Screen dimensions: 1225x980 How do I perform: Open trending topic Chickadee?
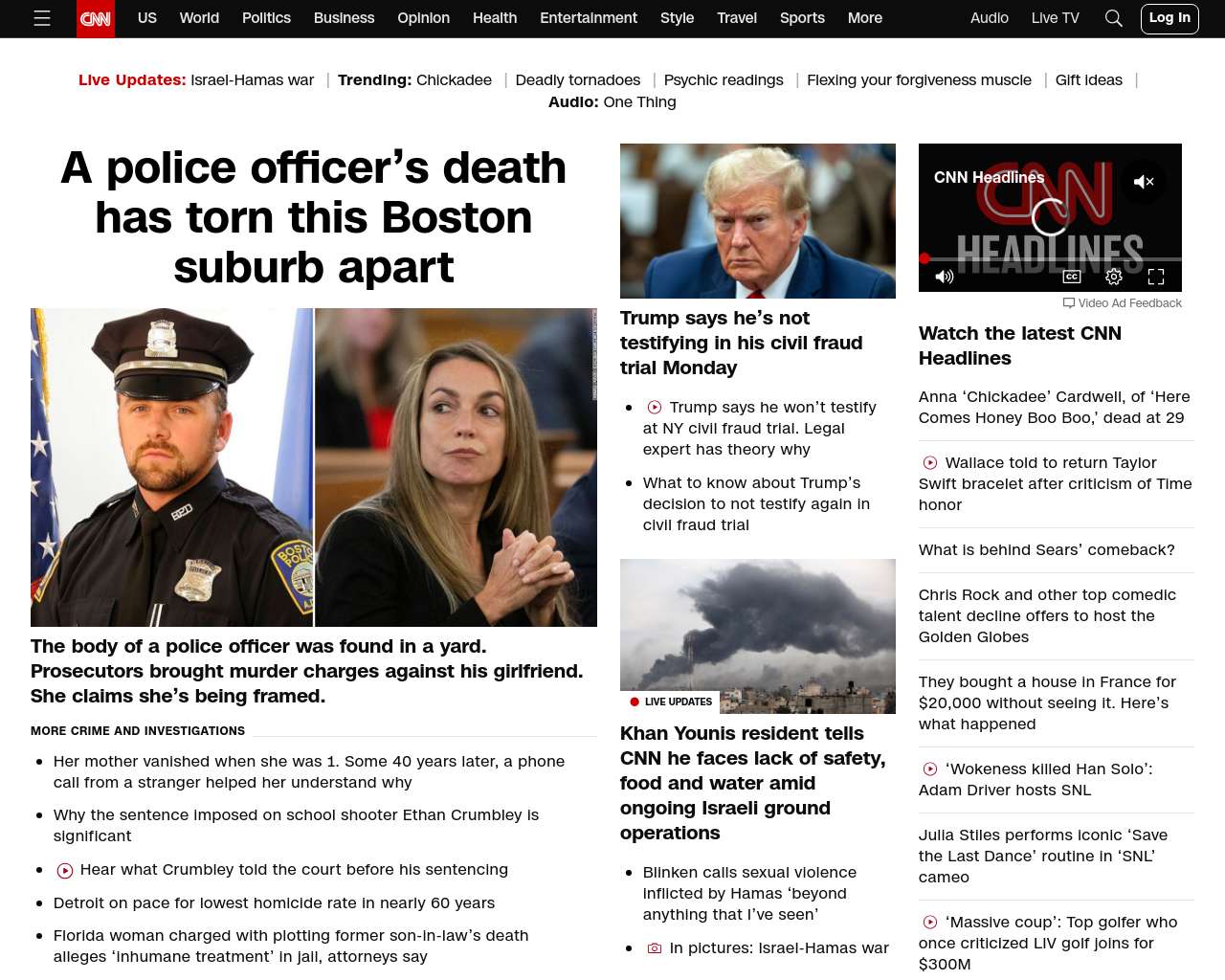(x=455, y=80)
